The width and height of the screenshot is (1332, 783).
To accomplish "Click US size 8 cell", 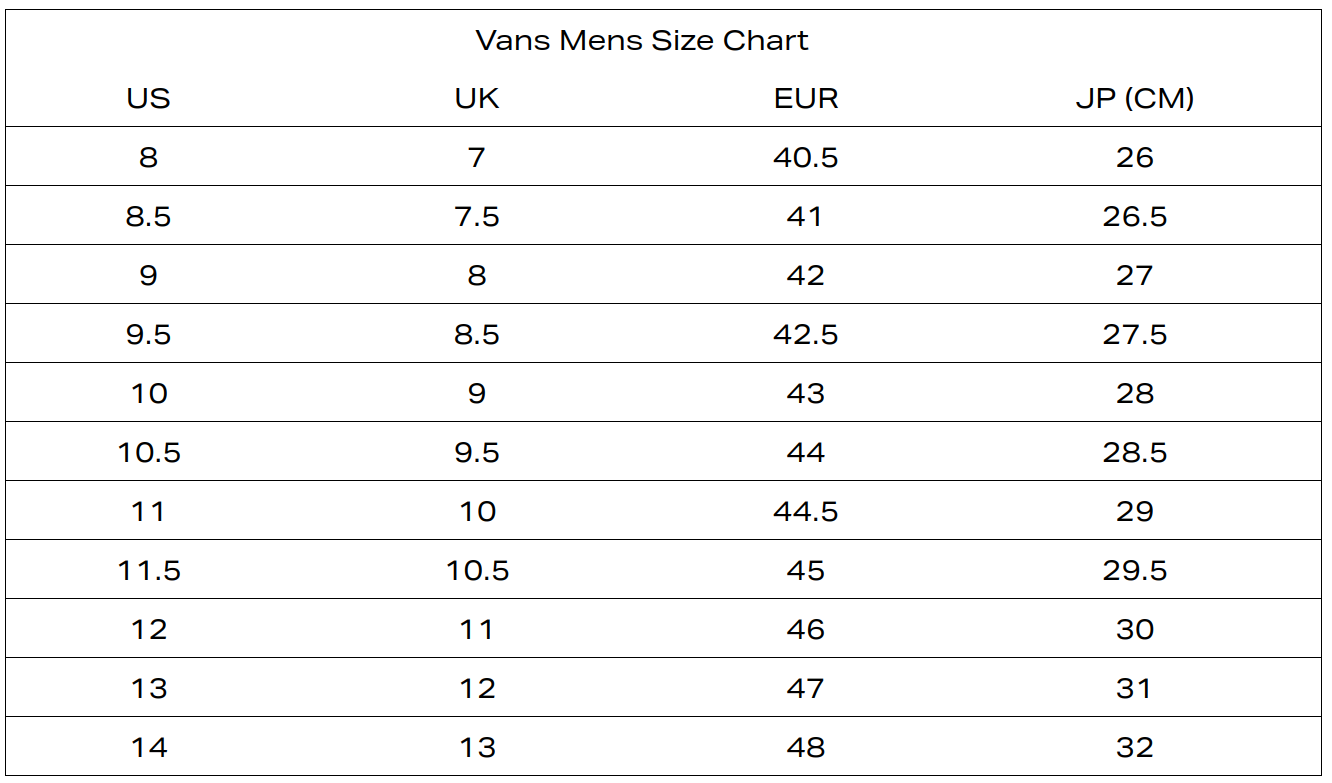I will coord(148,157).
